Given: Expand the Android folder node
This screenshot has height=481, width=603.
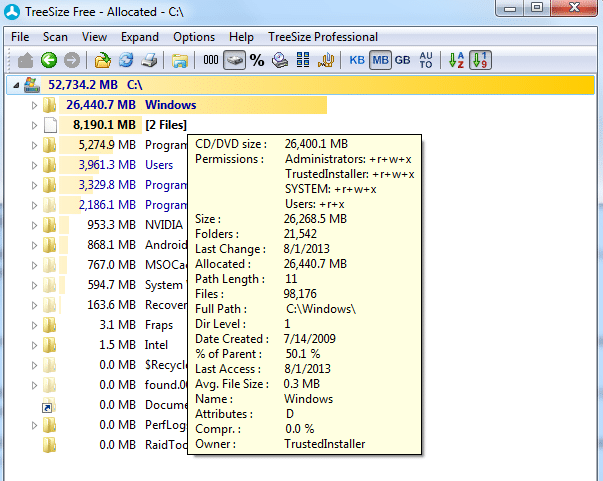Looking at the screenshot, I should point(34,245).
